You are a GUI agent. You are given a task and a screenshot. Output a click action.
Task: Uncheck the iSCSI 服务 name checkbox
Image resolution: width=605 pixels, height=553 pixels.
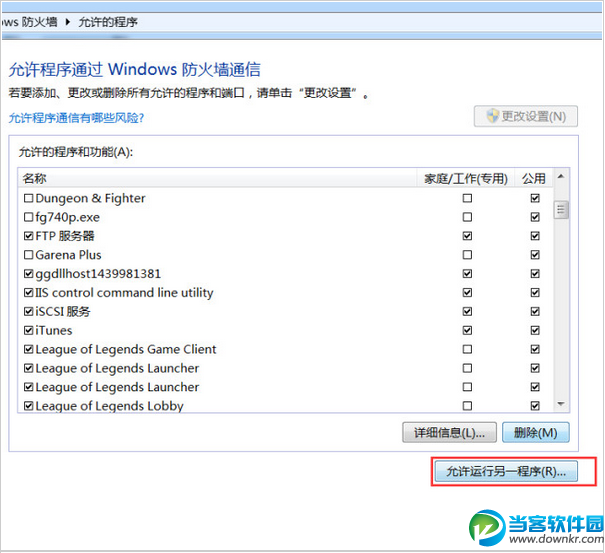click(29, 311)
